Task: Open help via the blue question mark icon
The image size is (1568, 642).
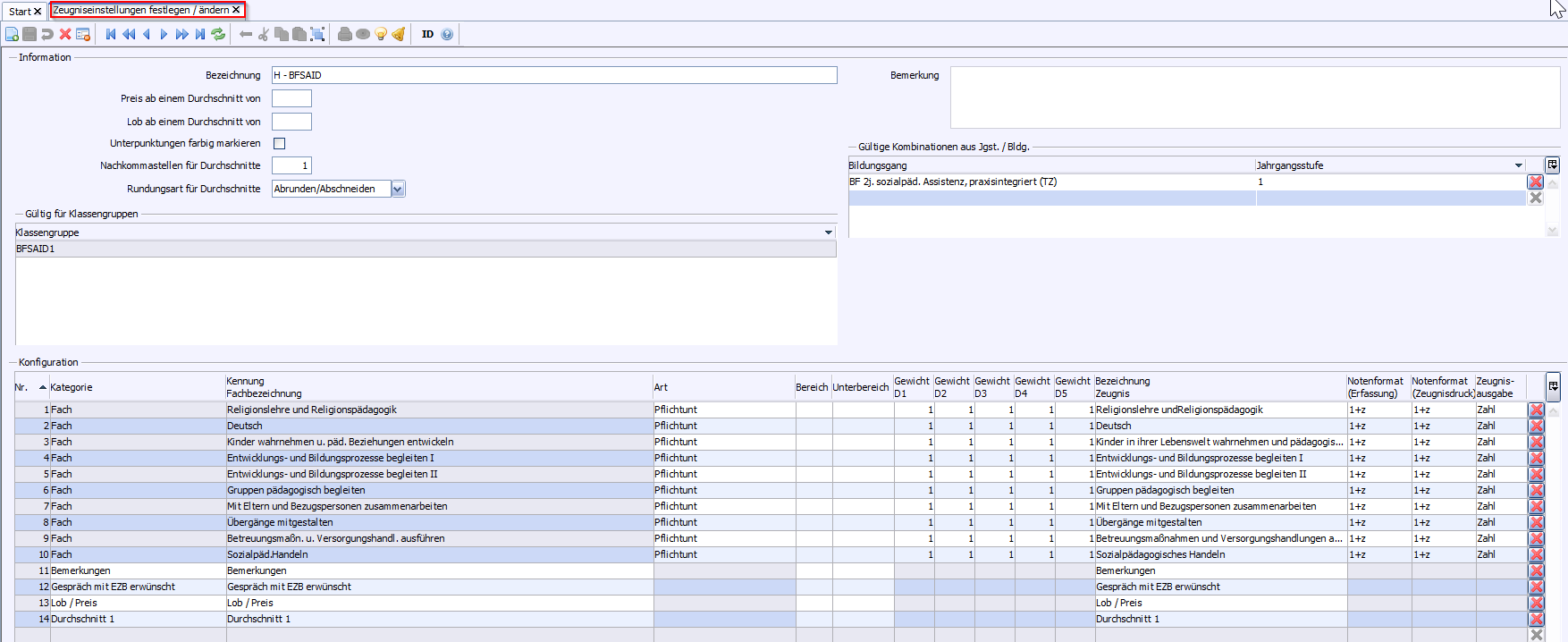Action: coord(447,34)
